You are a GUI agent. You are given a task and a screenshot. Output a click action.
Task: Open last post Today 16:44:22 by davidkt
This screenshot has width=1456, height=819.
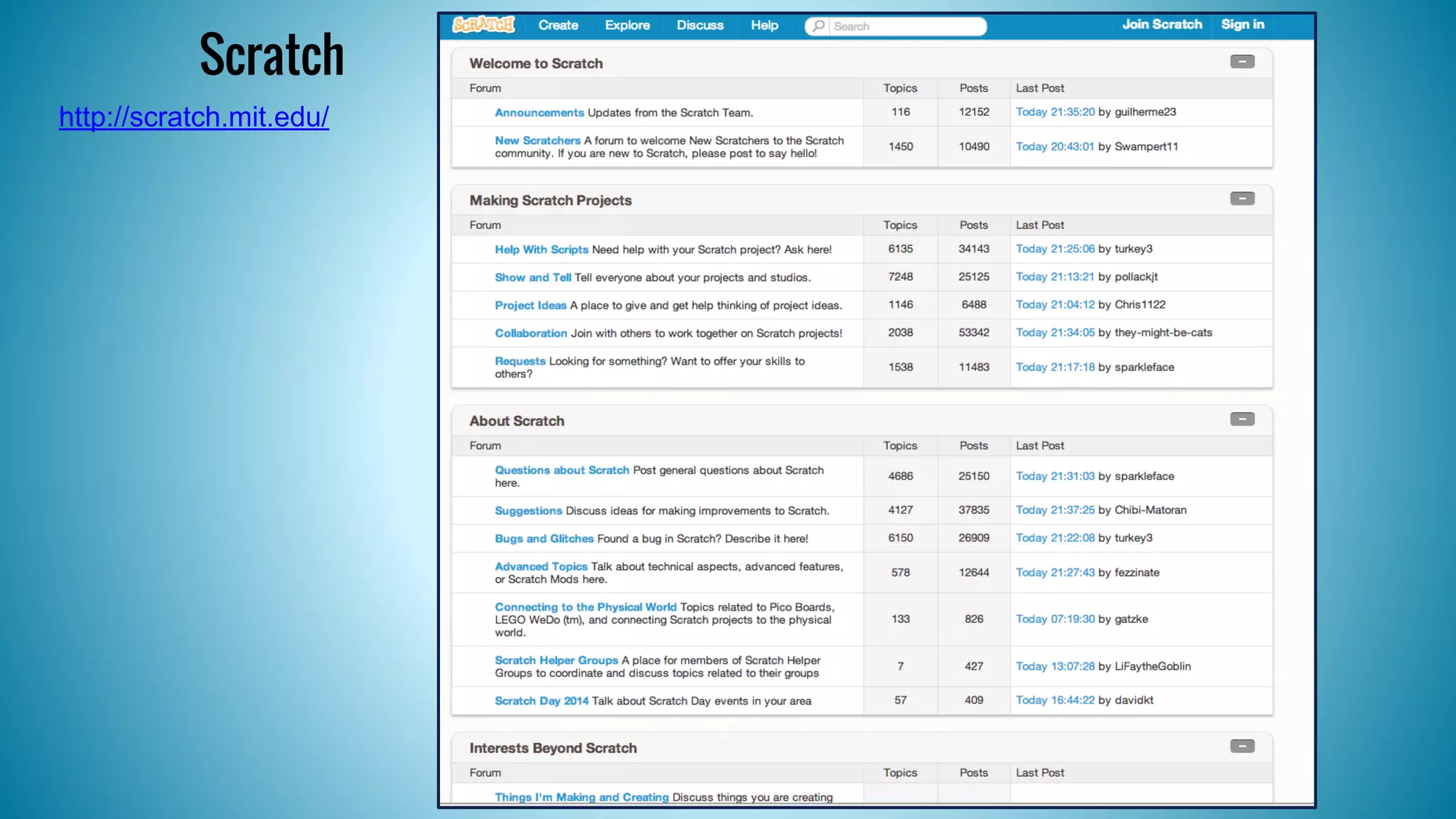point(1055,700)
